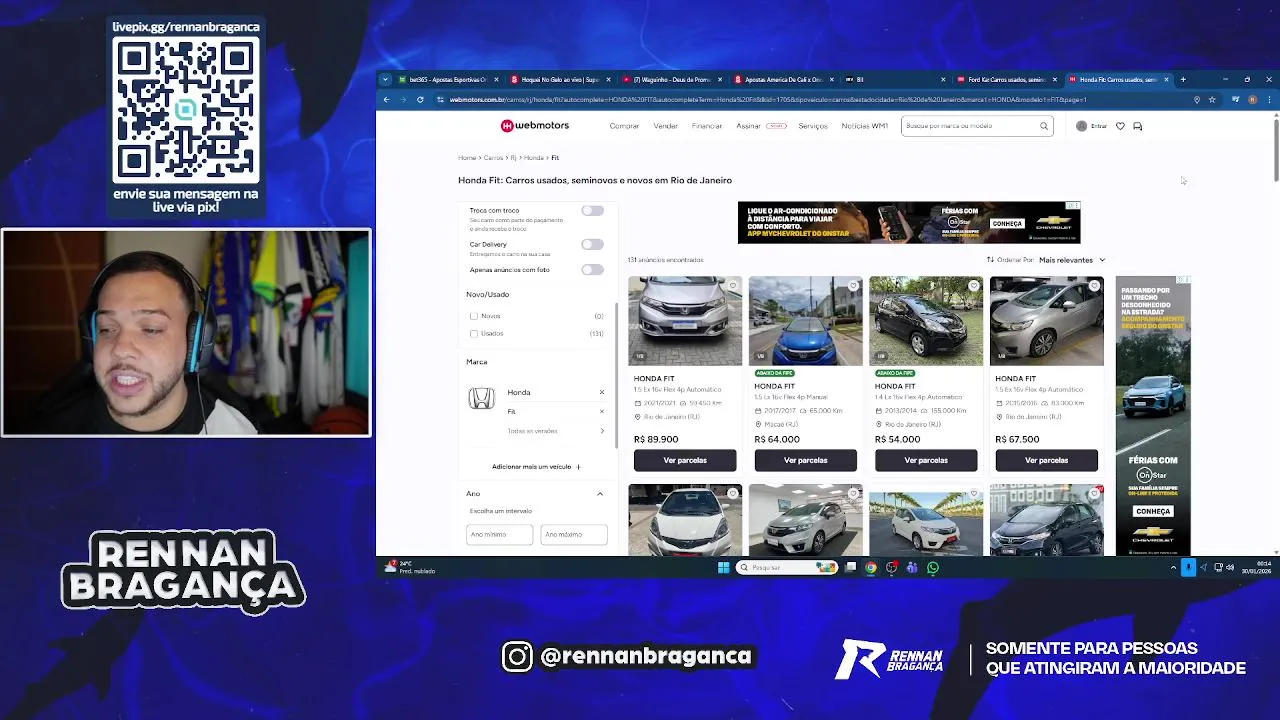Click the Entrar user avatar icon
Screen dimensions: 1280x720
[x=1081, y=126]
